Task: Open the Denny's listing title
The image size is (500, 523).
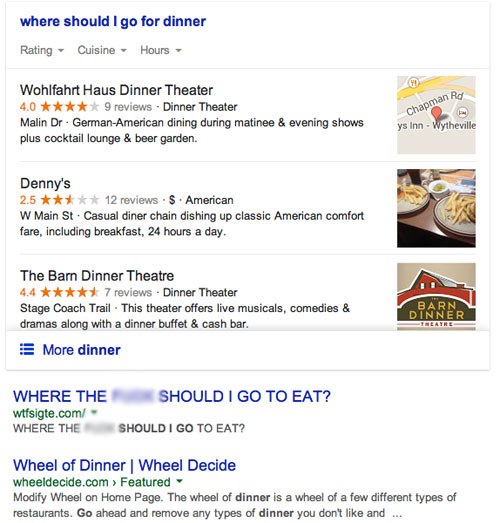Action: click(45, 183)
